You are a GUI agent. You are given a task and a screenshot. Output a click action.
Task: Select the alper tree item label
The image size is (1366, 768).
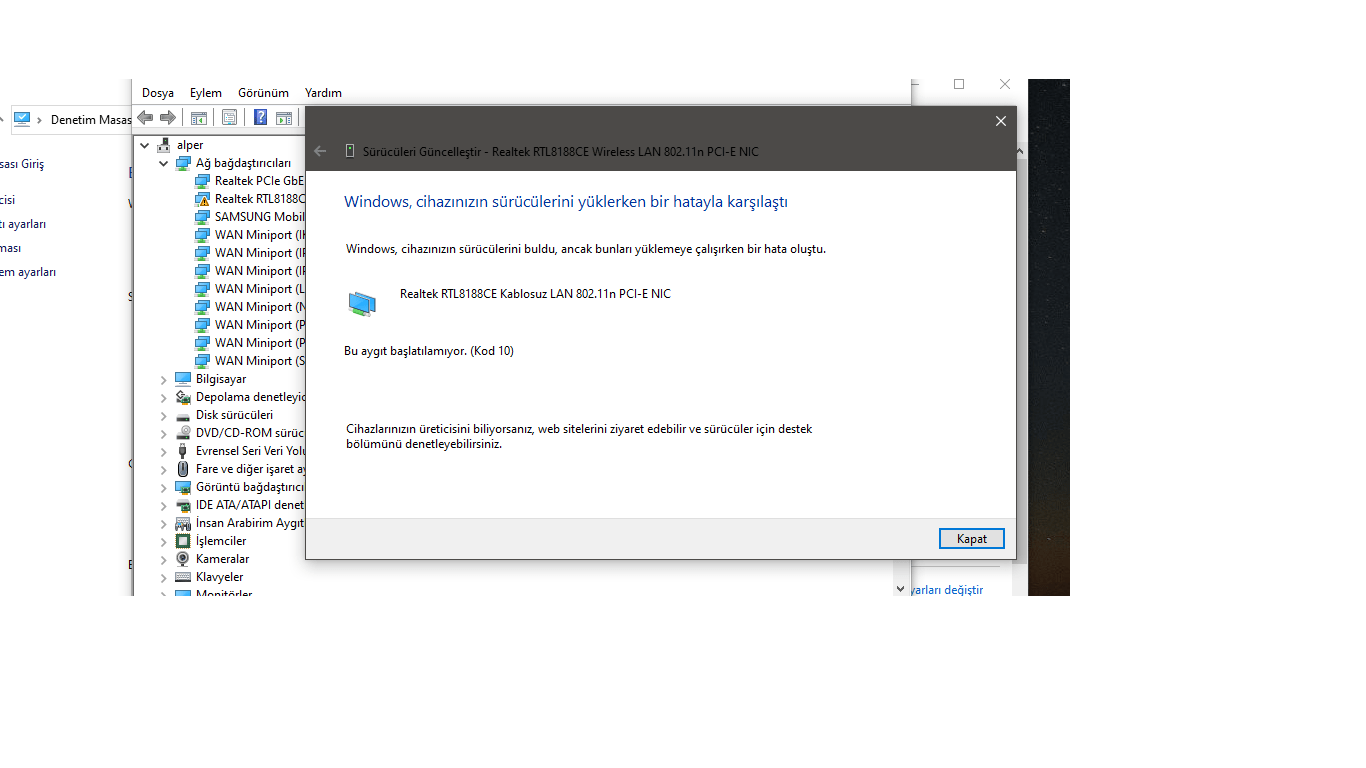(x=190, y=145)
